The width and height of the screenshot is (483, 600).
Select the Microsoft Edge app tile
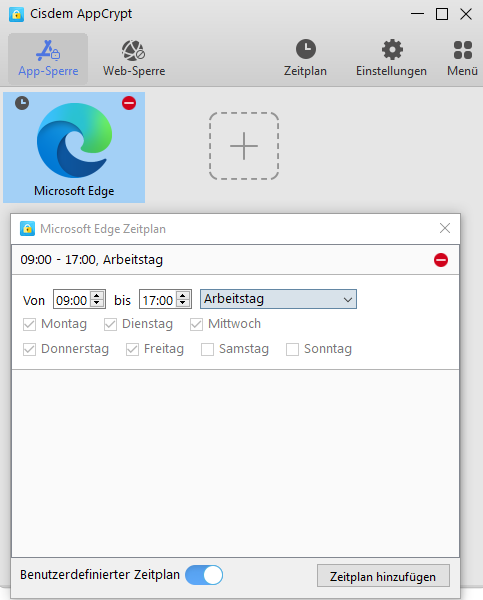pyautogui.click(x=74, y=147)
